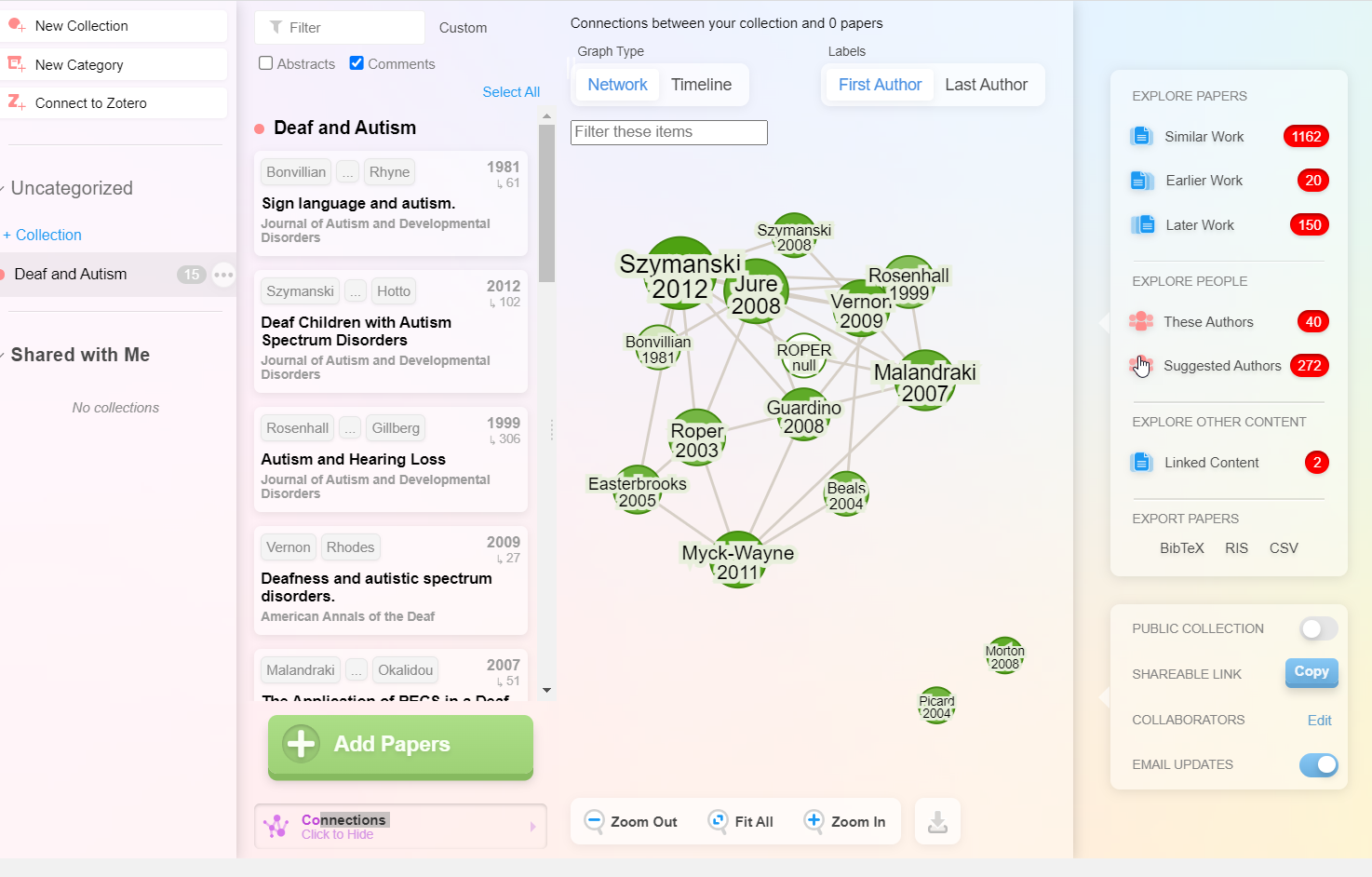Click the New Collection icon
This screenshot has width=1372, height=877.
pyautogui.click(x=17, y=25)
